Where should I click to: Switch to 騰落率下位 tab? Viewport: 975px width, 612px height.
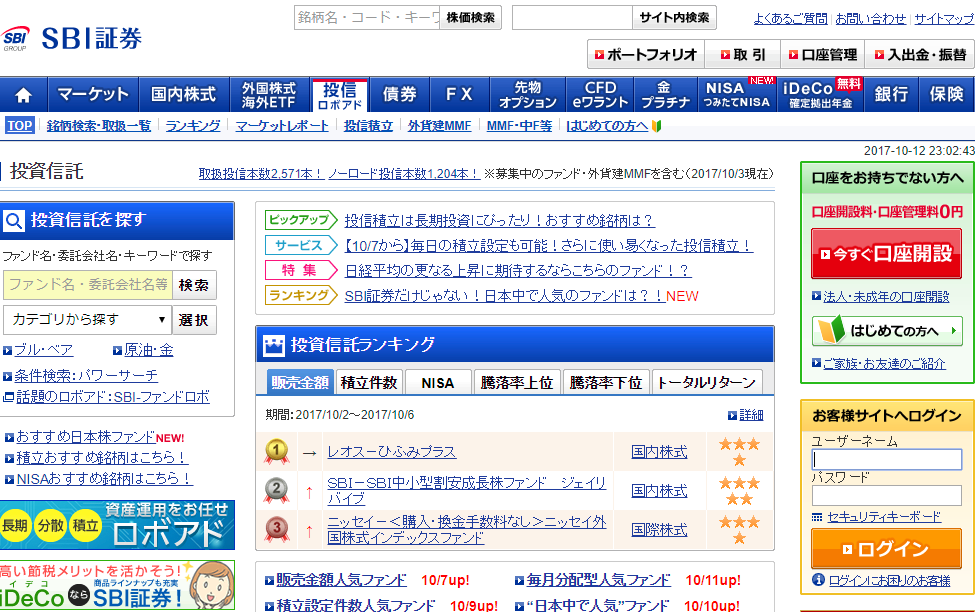pyautogui.click(x=606, y=382)
